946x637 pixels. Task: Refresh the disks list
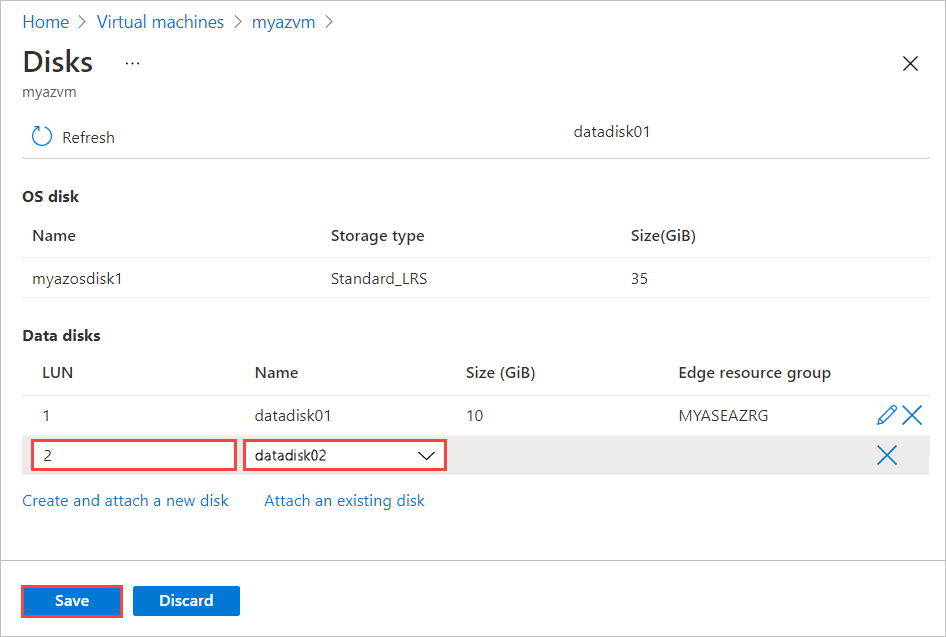coord(72,136)
